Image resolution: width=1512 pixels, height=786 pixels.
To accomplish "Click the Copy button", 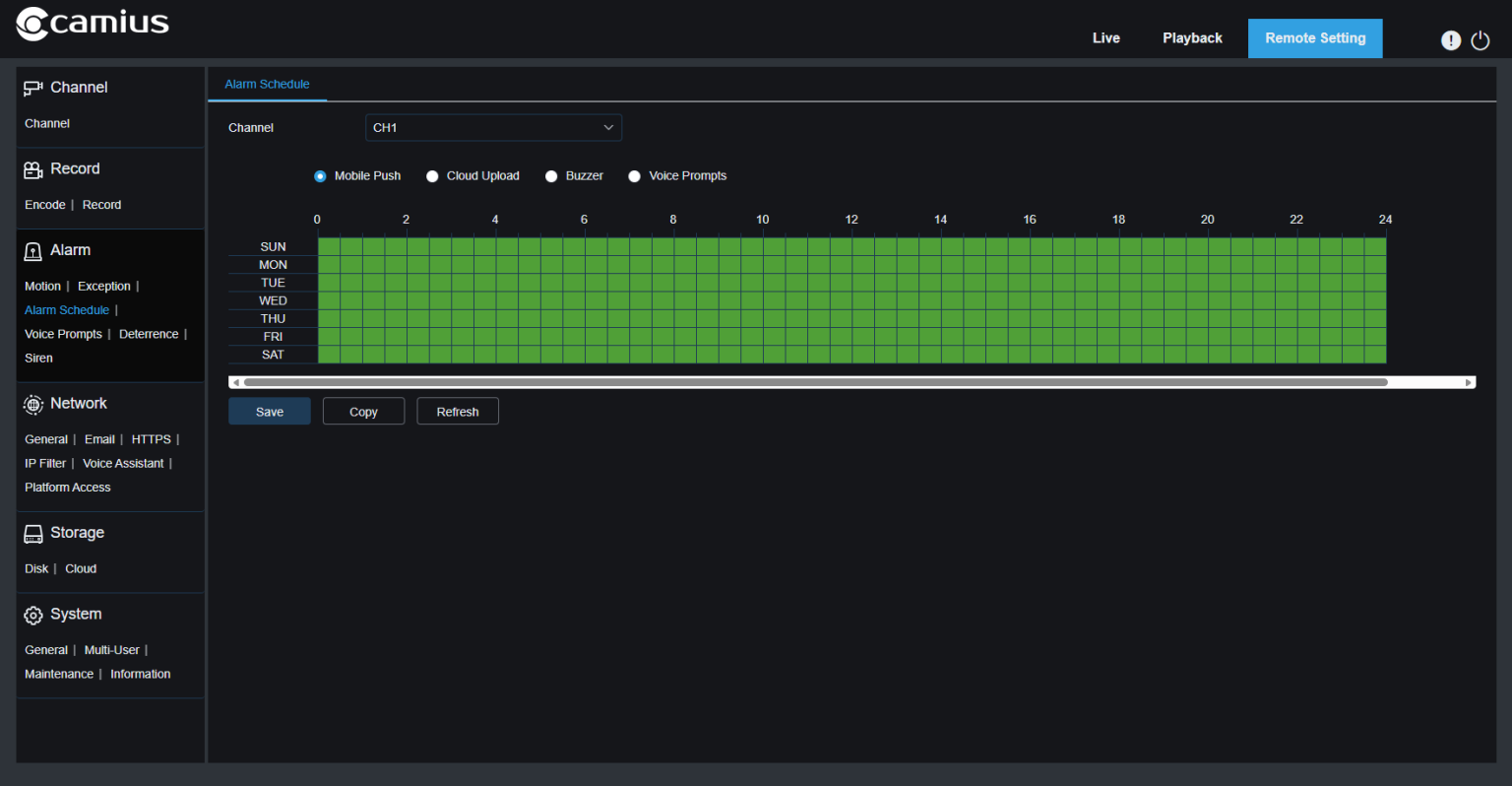I will click(x=363, y=412).
